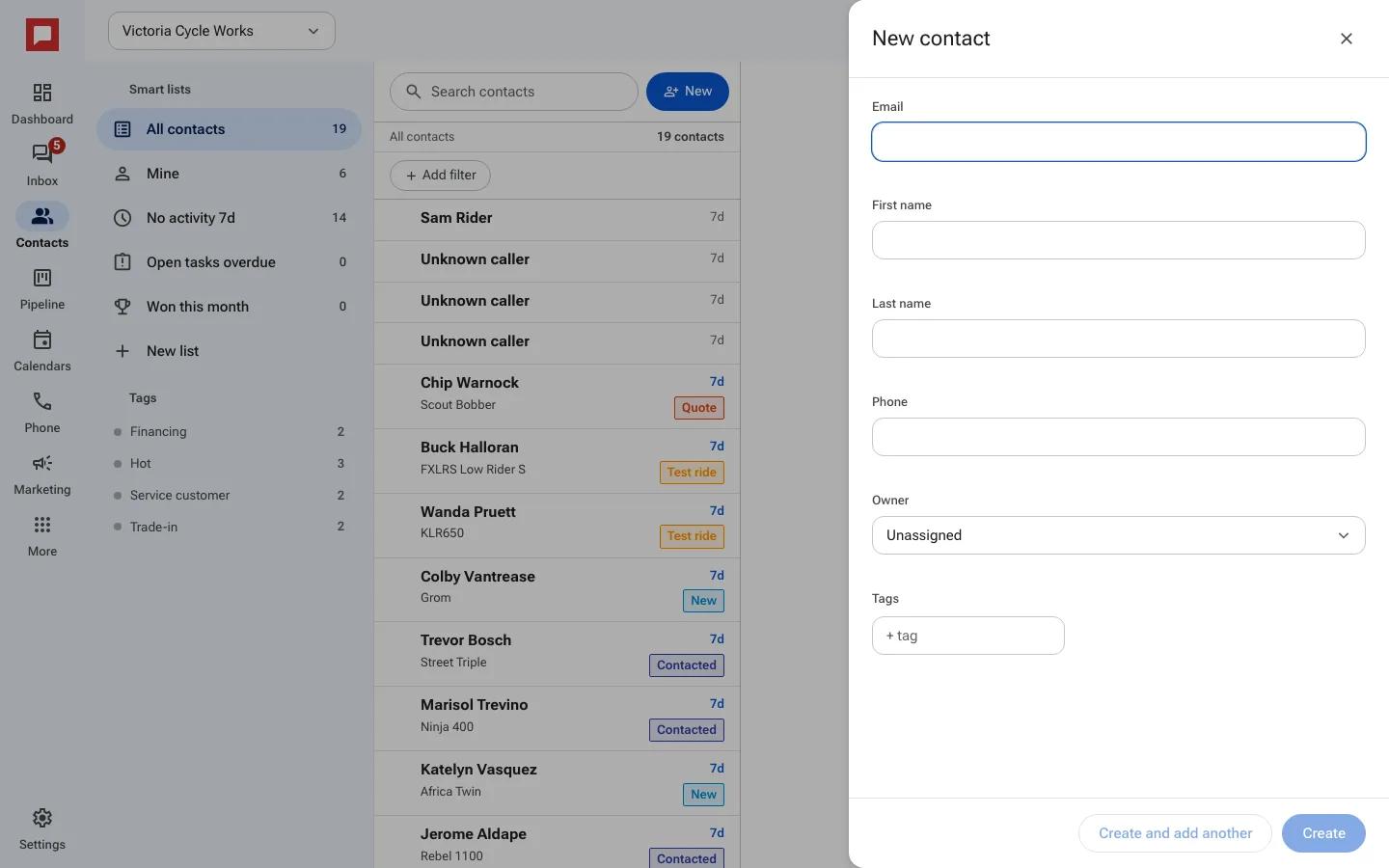Screen dimensions: 1389x868
Task: Click the Search contacts field
Action: pyautogui.click(x=514, y=92)
